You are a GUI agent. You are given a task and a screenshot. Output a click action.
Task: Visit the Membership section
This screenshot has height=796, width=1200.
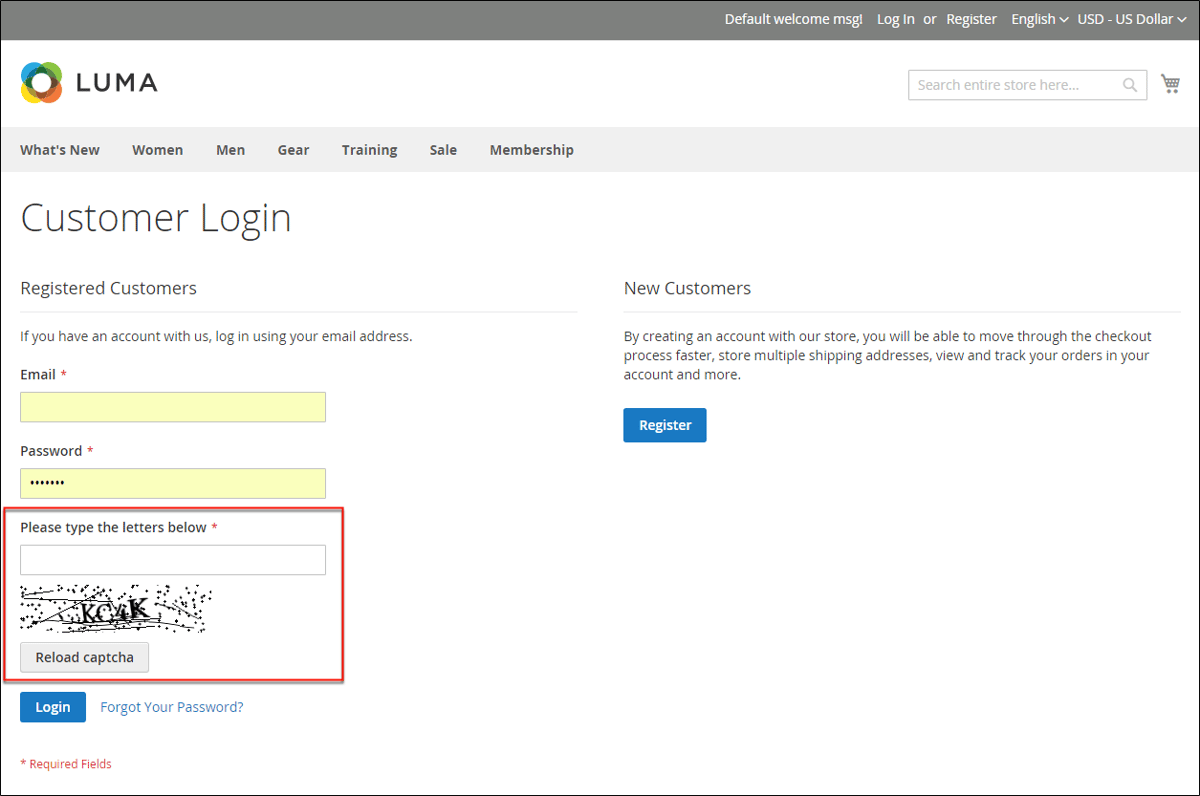coord(531,149)
